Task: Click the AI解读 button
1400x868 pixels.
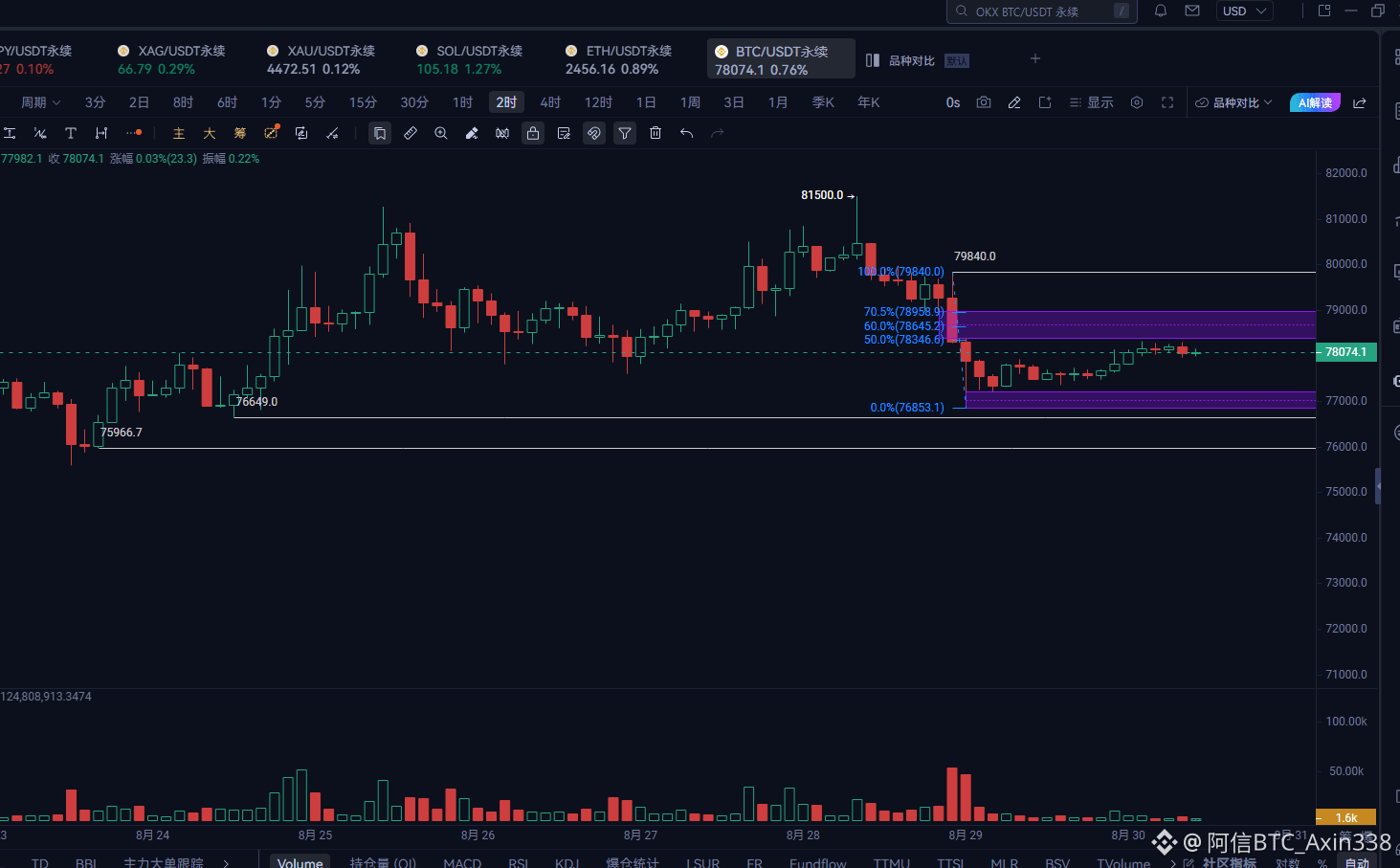Action: click(1315, 102)
